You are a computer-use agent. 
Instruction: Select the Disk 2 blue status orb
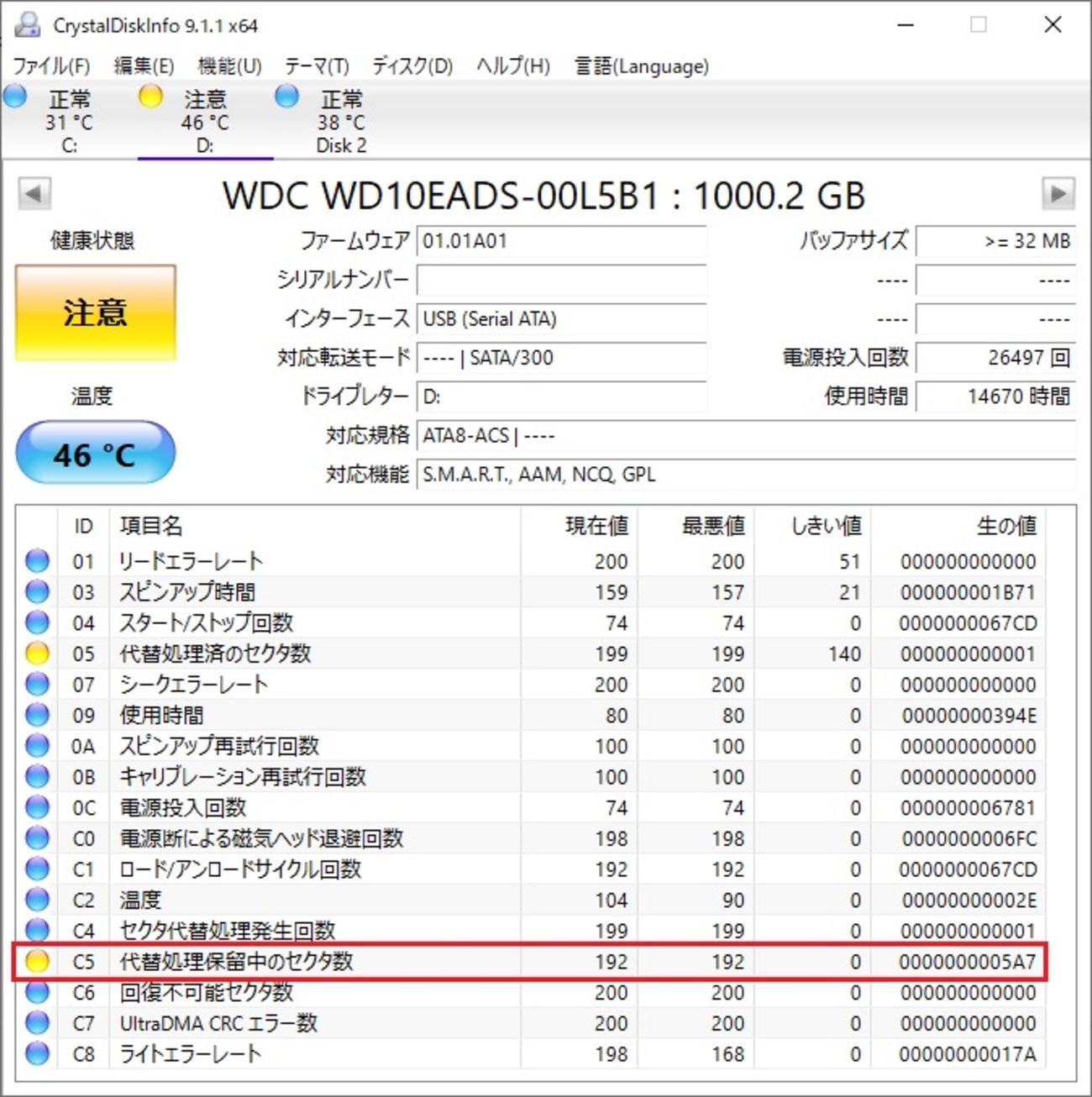click(286, 97)
